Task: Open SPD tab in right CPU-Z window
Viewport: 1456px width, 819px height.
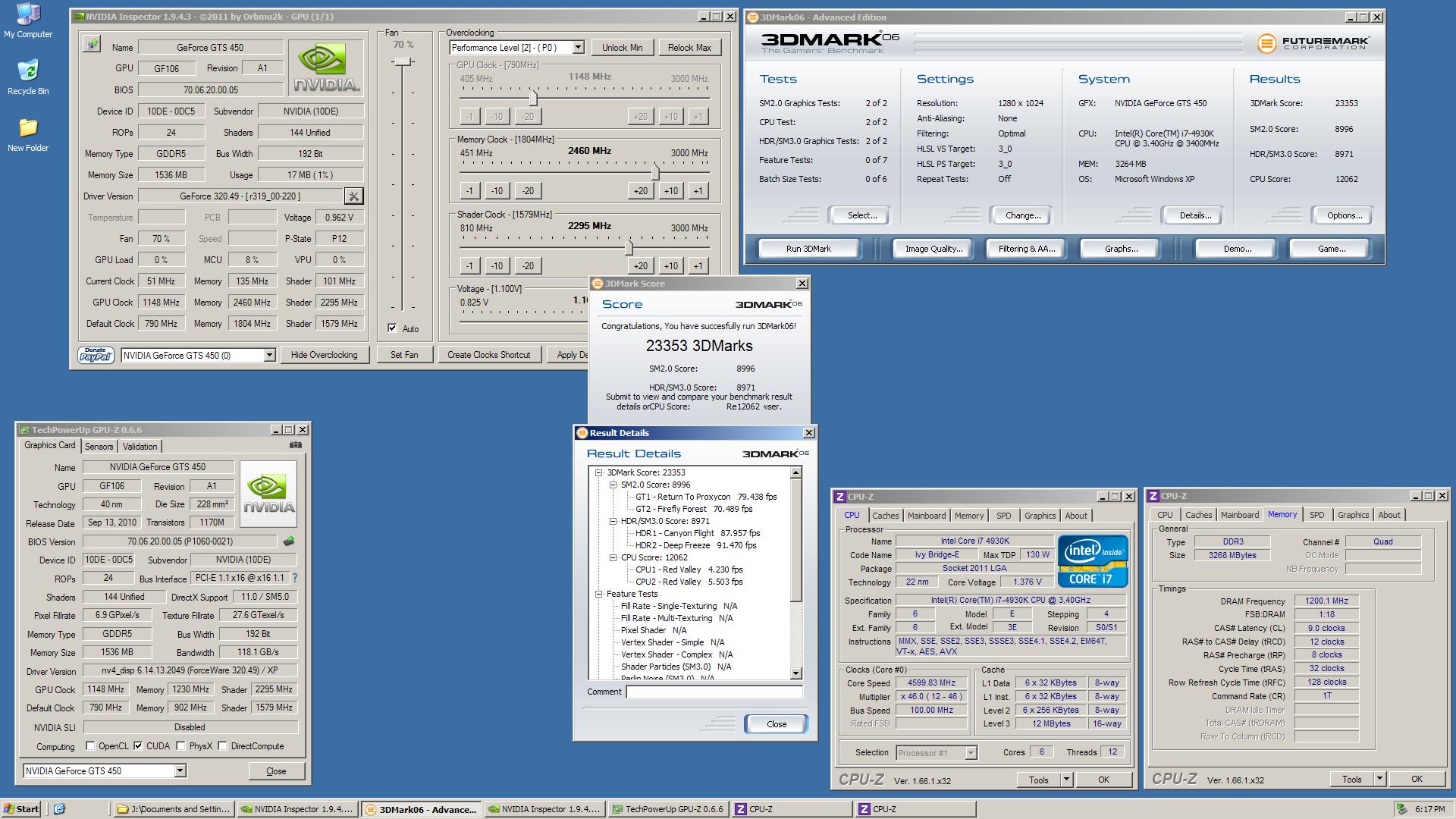Action: coord(1317,515)
